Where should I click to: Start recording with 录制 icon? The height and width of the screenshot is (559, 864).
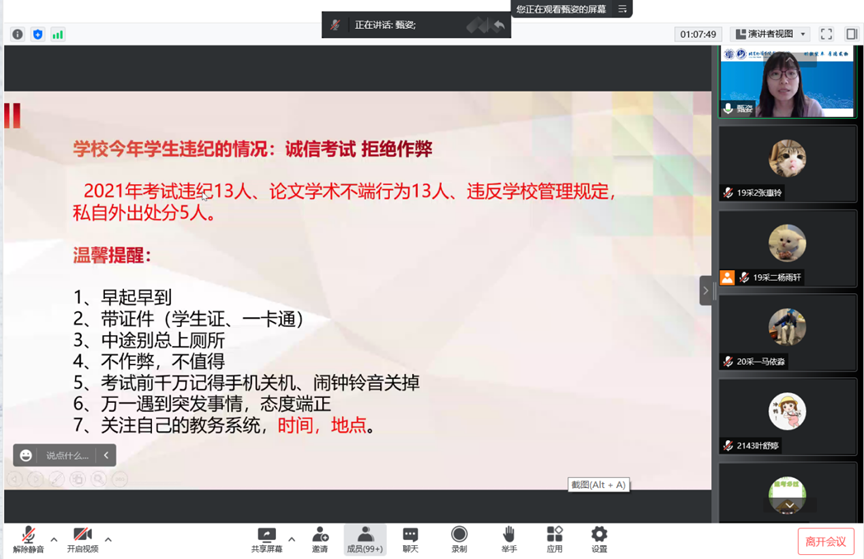459,539
